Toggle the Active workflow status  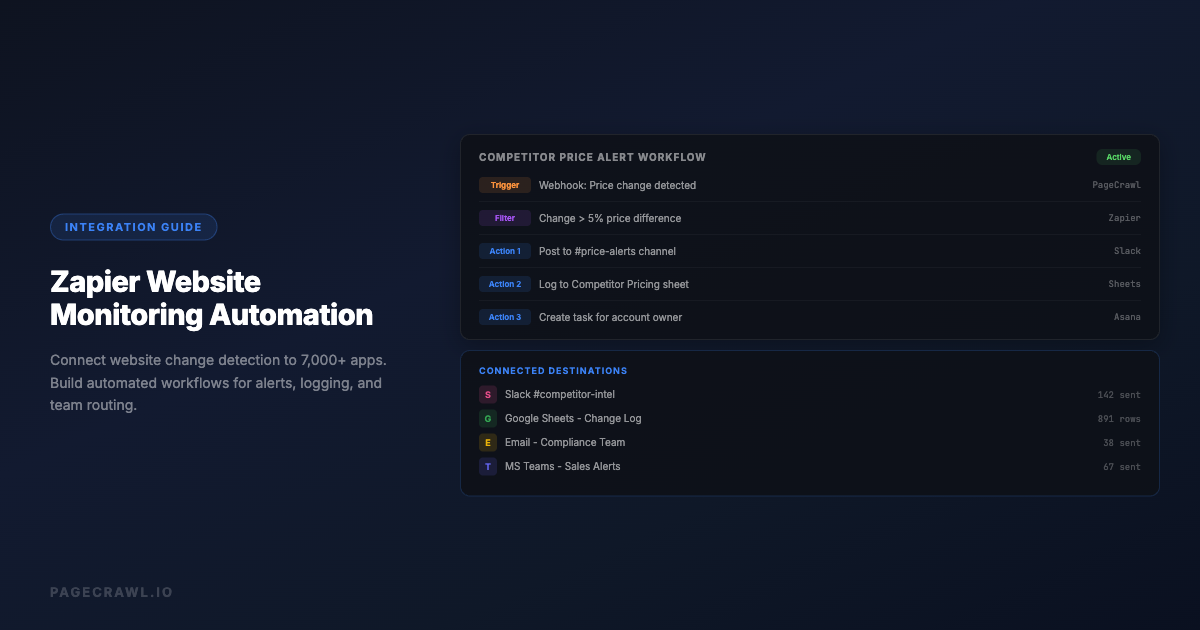pyautogui.click(x=1118, y=157)
